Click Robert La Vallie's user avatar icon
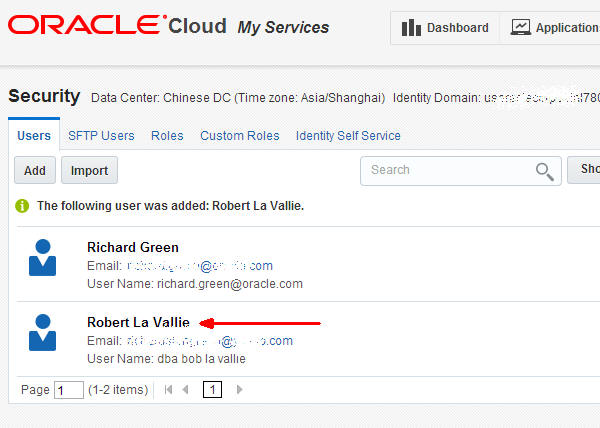Viewport: 600px width, 428px height. [x=43, y=333]
